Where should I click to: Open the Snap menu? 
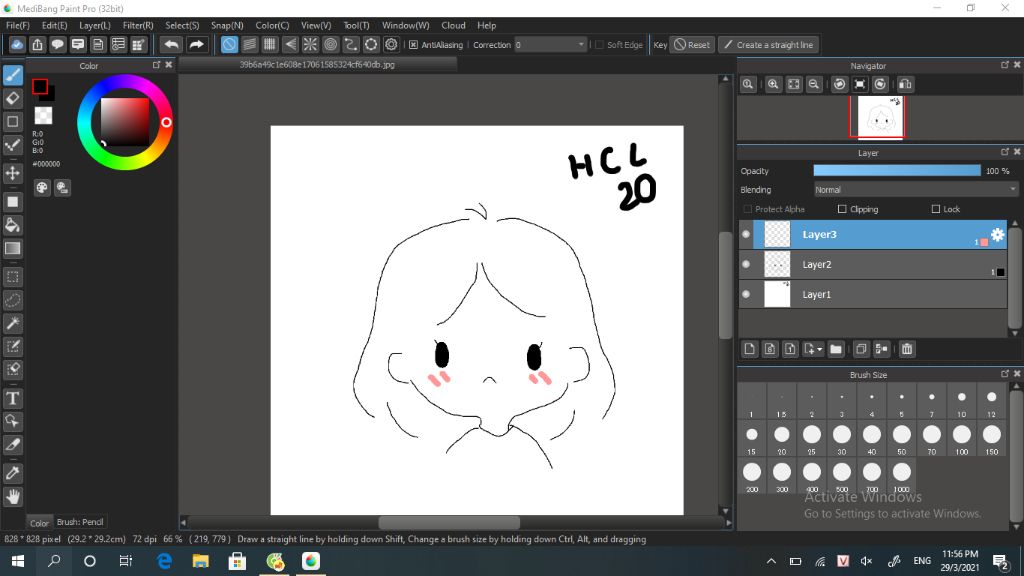tap(227, 25)
